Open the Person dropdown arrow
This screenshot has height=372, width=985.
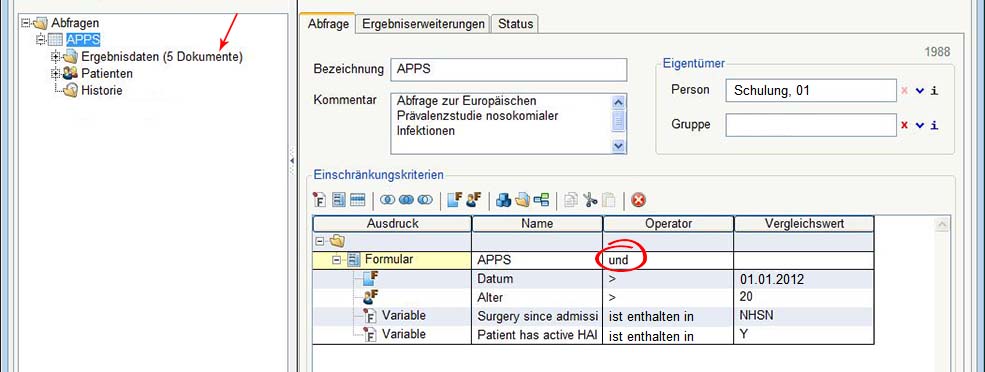920,90
